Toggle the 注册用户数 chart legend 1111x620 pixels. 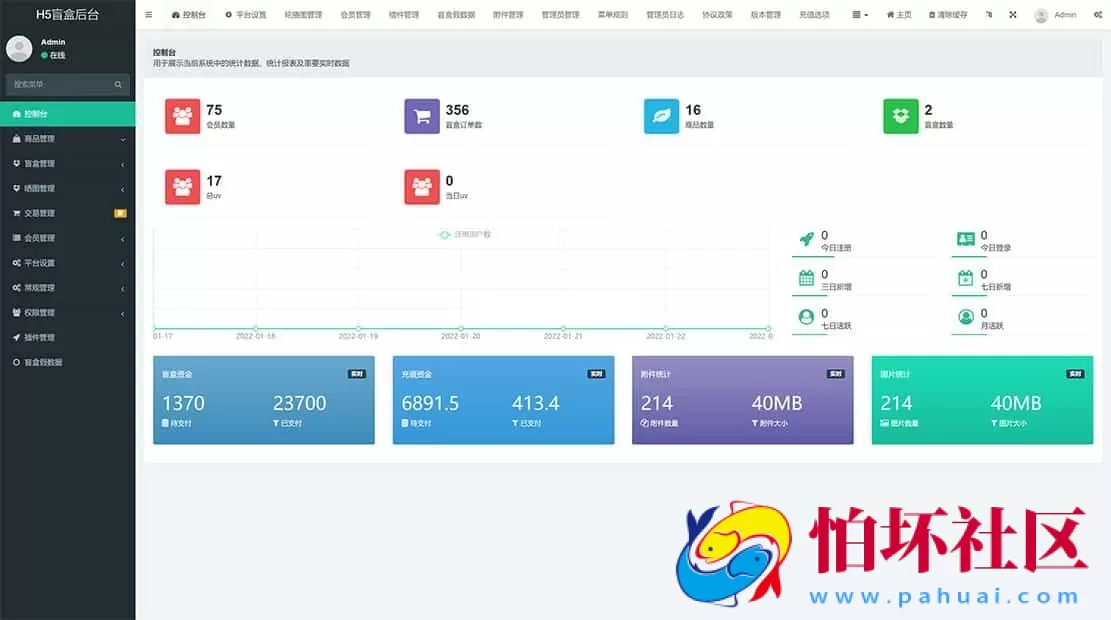tap(466, 233)
